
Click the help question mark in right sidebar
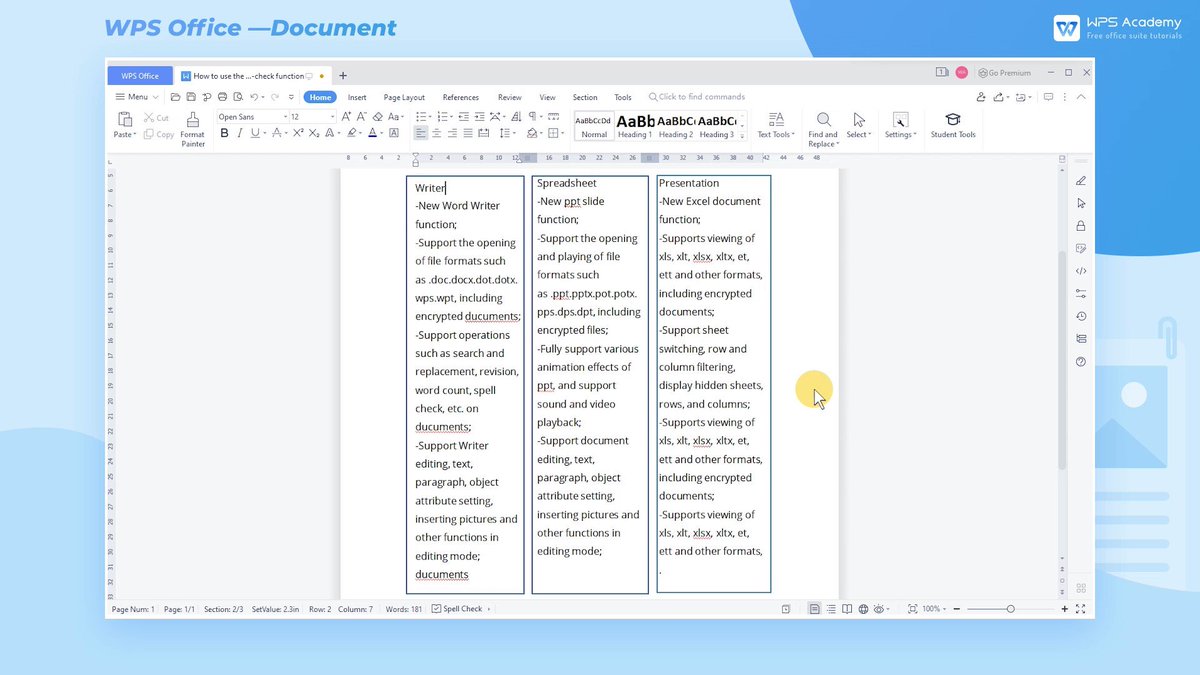1081,361
